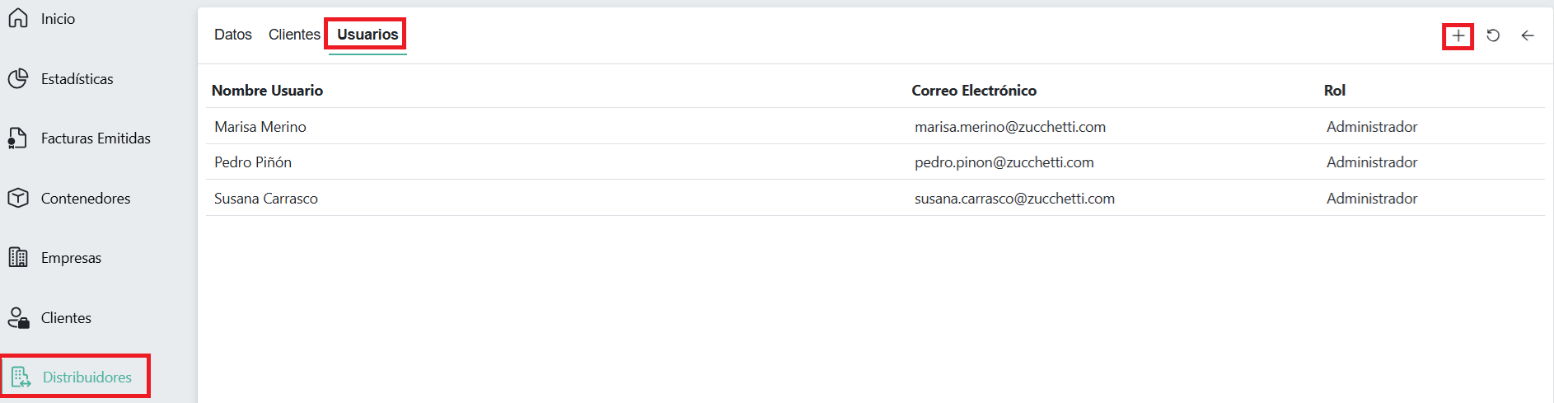This screenshot has width=1554, height=403.
Task: Click the Empresas building icon
Action: click(x=17, y=258)
